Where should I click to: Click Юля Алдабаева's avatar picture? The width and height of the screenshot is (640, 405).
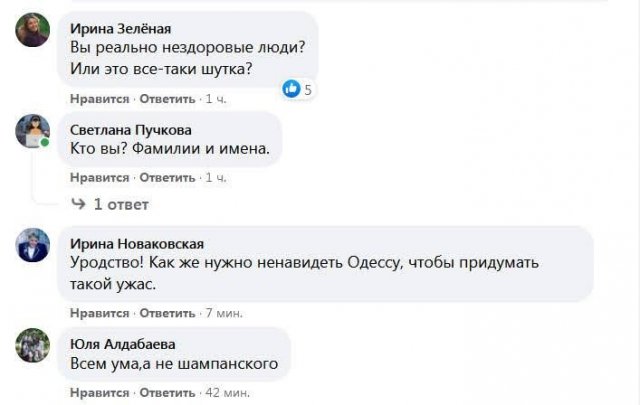(32, 345)
